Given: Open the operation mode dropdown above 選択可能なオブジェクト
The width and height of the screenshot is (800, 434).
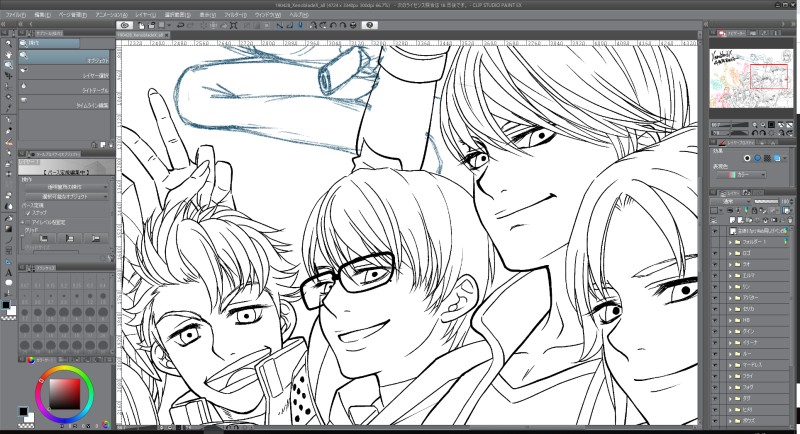Looking at the screenshot, I should click(x=67, y=187).
